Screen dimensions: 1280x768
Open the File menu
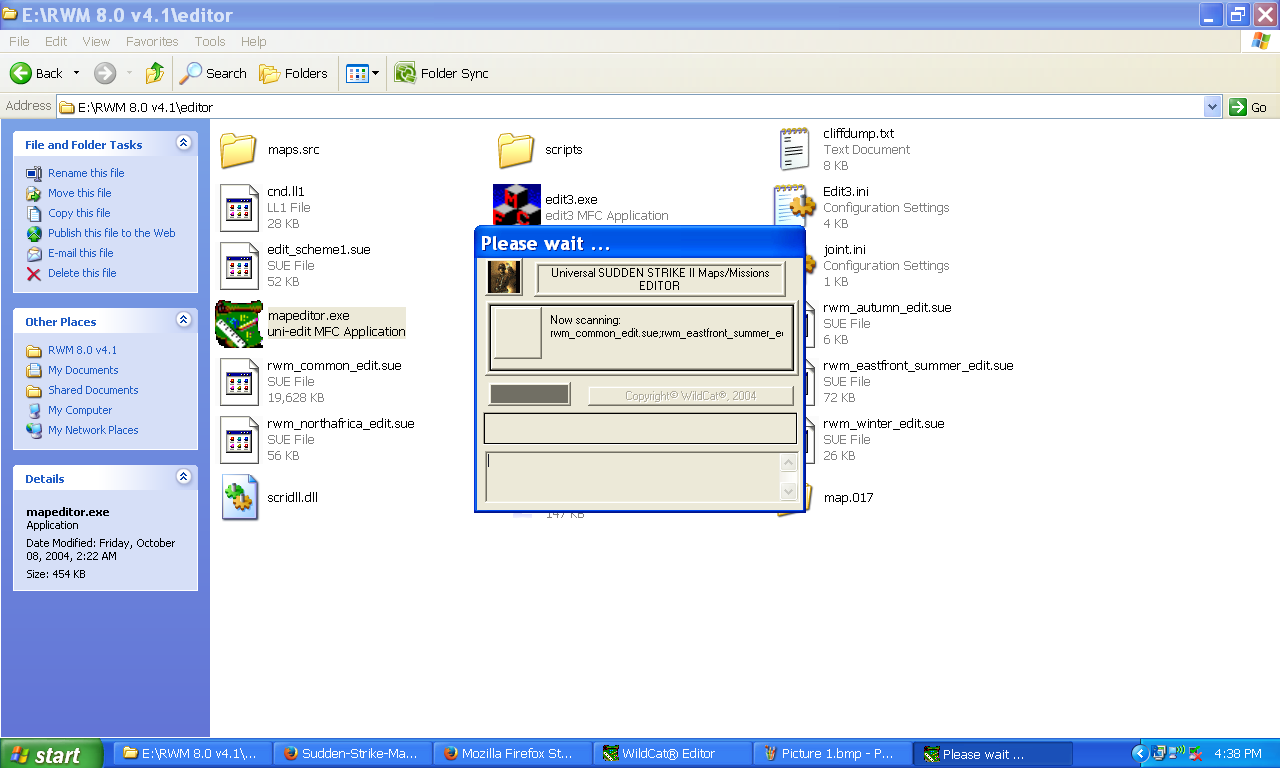(x=19, y=41)
